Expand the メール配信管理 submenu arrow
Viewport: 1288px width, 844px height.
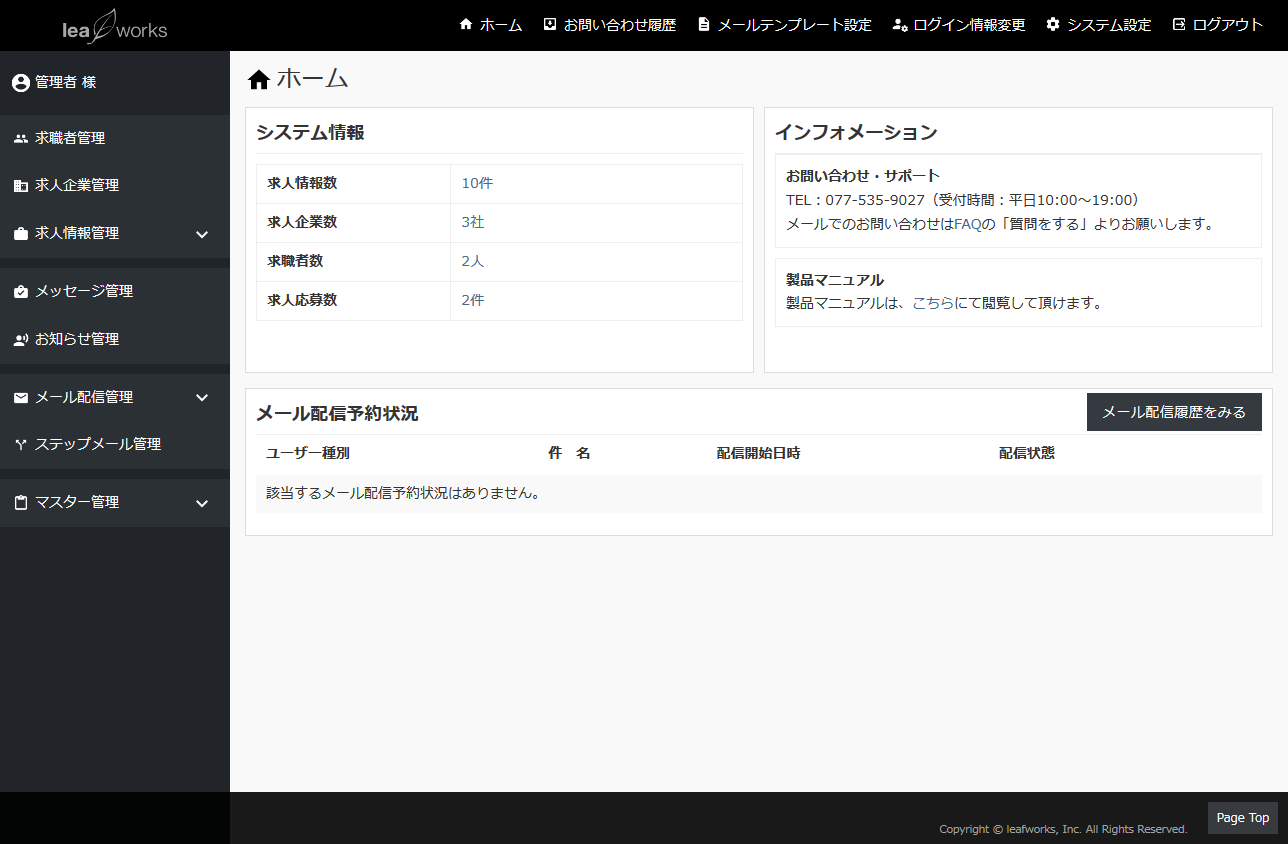coord(202,398)
